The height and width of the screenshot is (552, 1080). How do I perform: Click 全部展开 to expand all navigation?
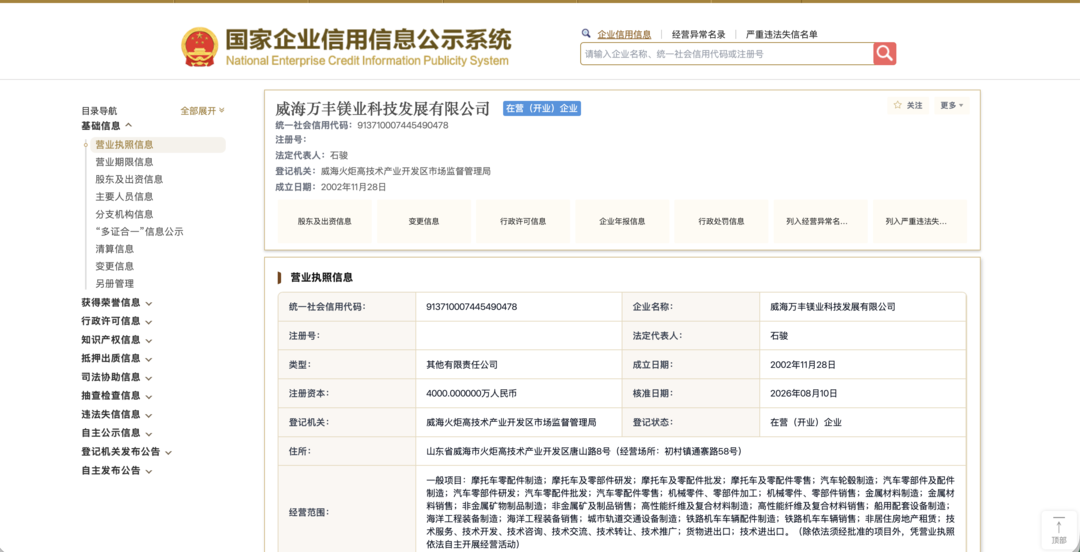pos(202,110)
